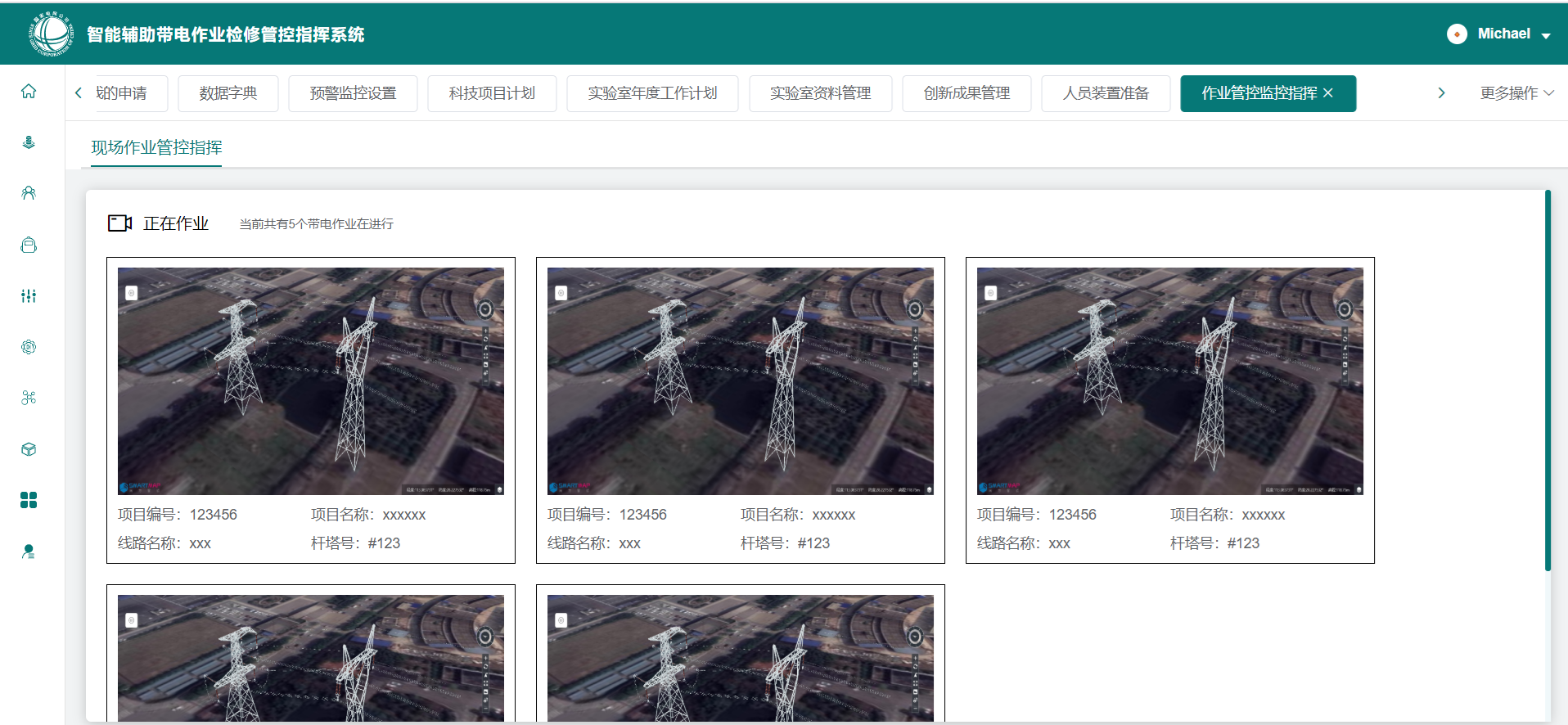Open the 更多操作 dropdown menu

[1516, 93]
